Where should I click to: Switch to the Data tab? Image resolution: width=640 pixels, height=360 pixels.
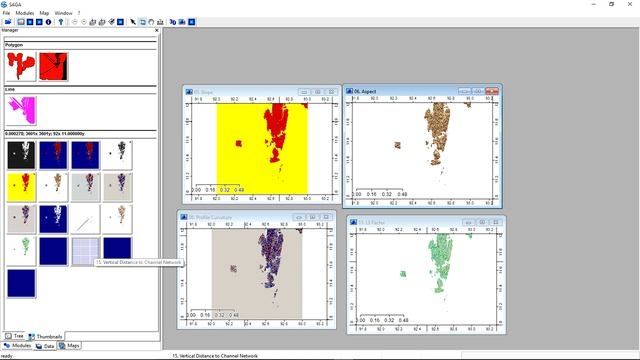click(45, 346)
